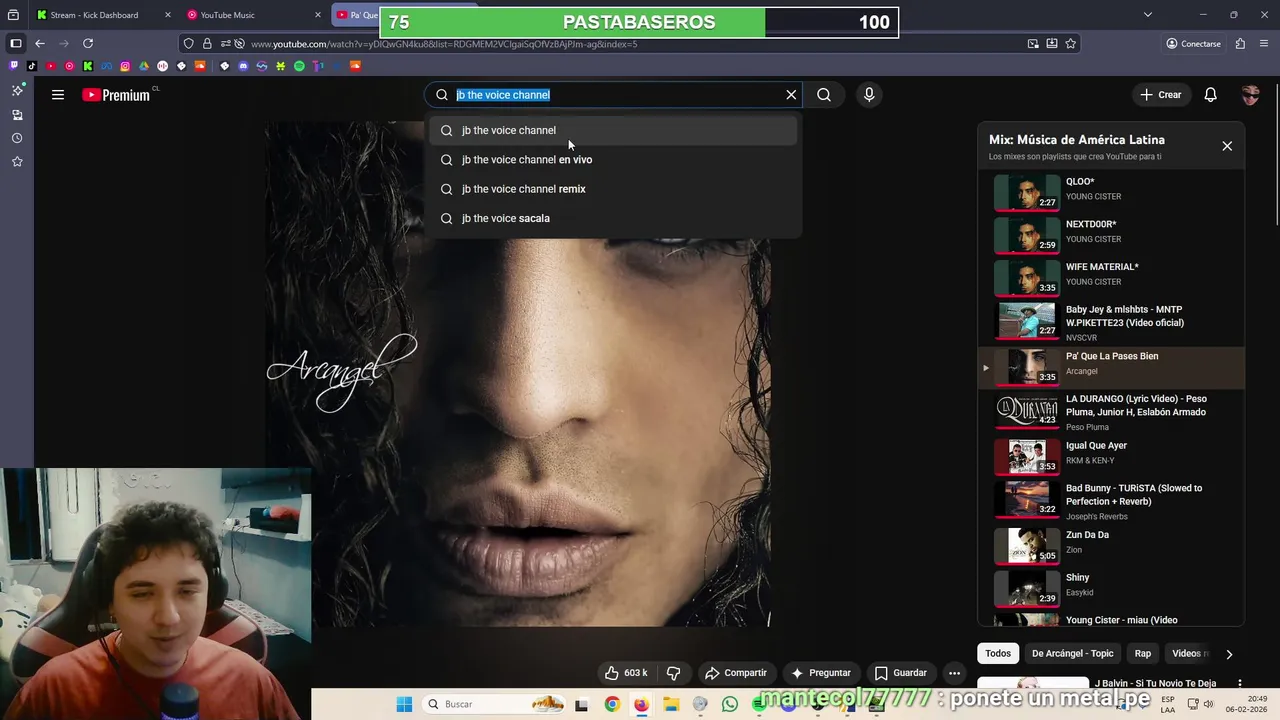Click the taskbar Buscar search box

coord(495,704)
